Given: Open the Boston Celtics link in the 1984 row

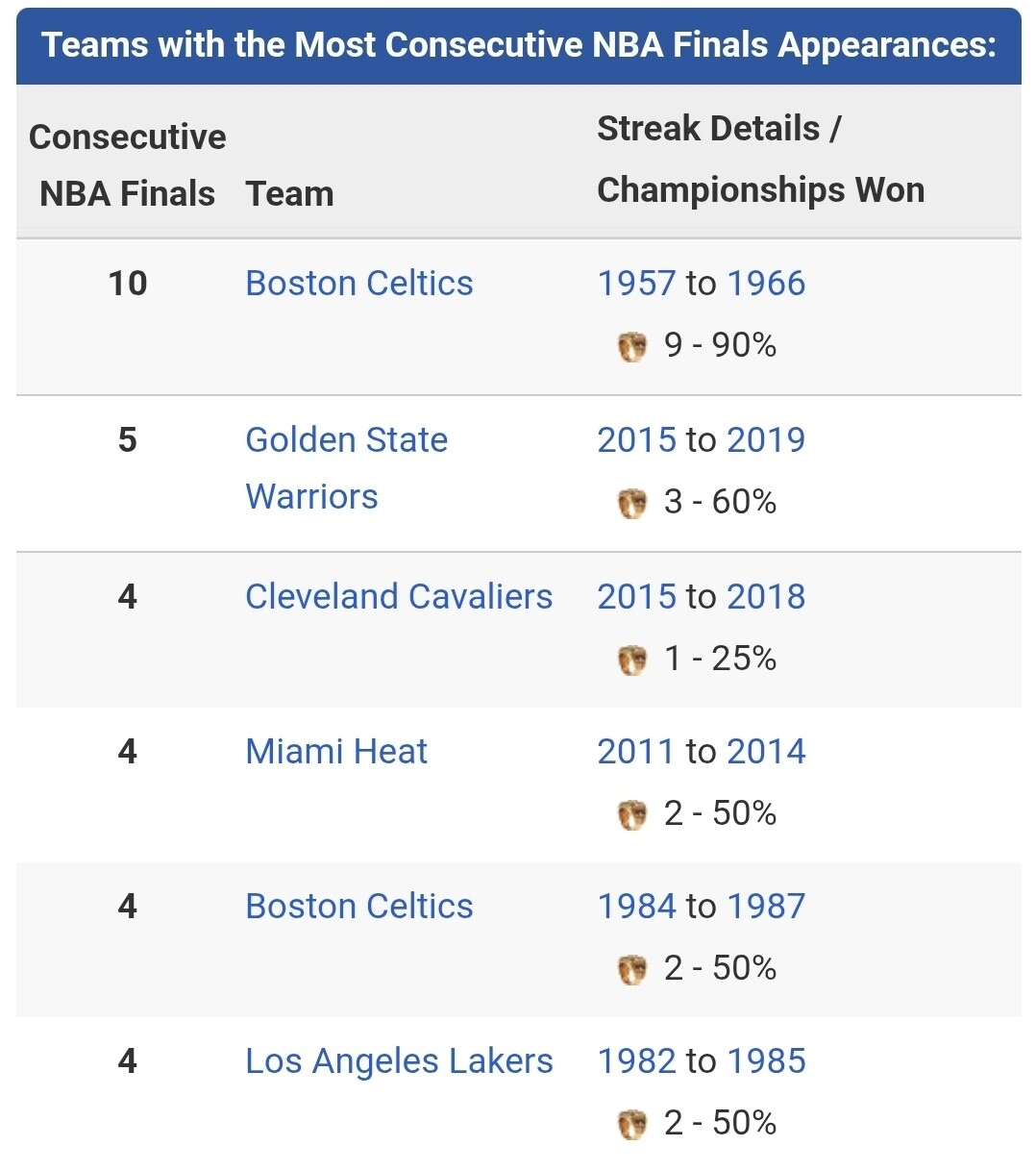Looking at the screenshot, I should pyautogui.click(x=359, y=907).
